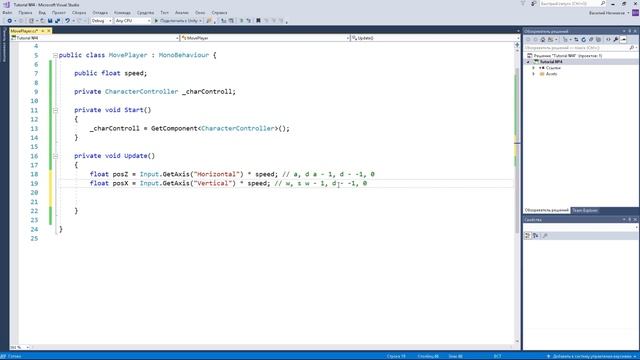Select the Assets folder in Solution Explorer

(x=551, y=74)
